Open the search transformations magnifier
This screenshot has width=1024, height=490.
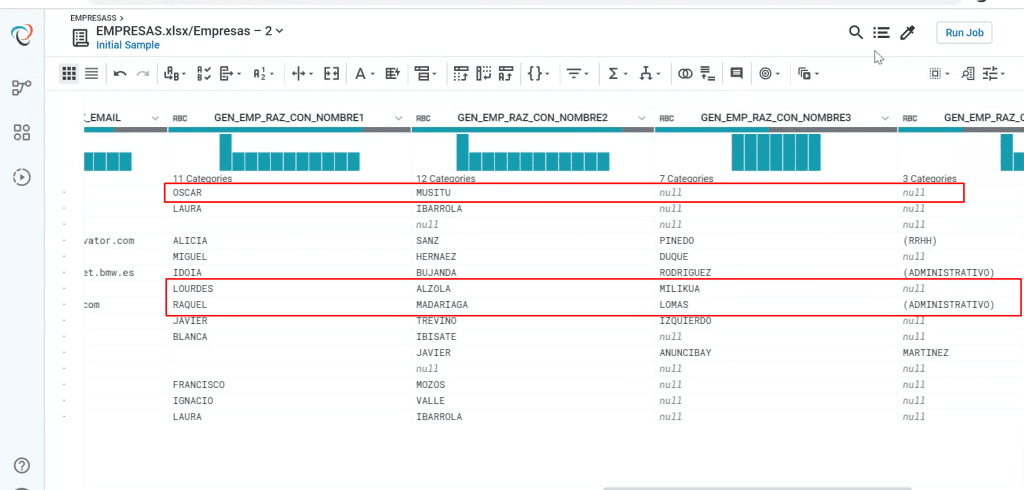click(856, 32)
